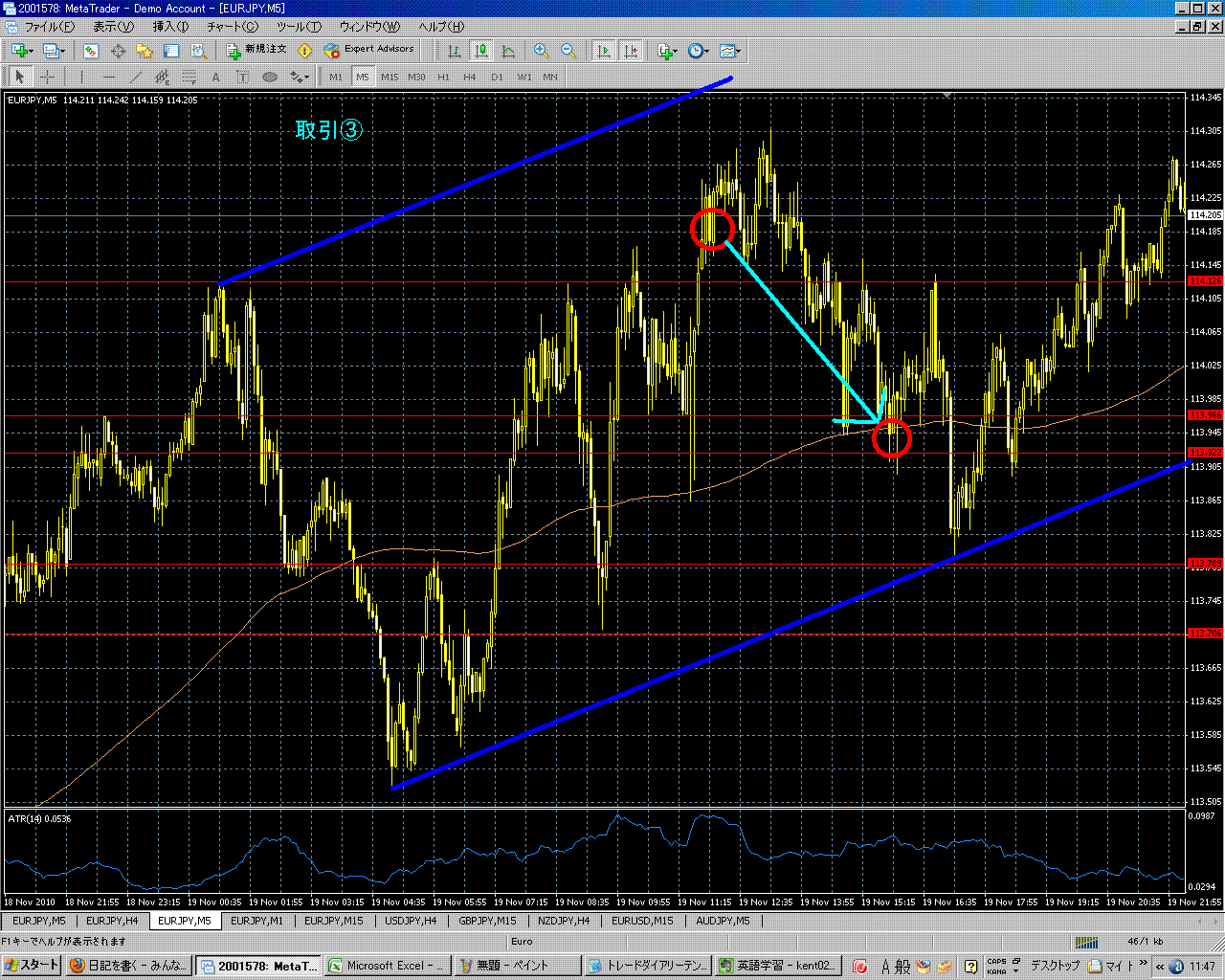The height and width of the screenshot is (980, 1225).
Task: Expand the Periods clock dropdown
Action: [707, 51]
